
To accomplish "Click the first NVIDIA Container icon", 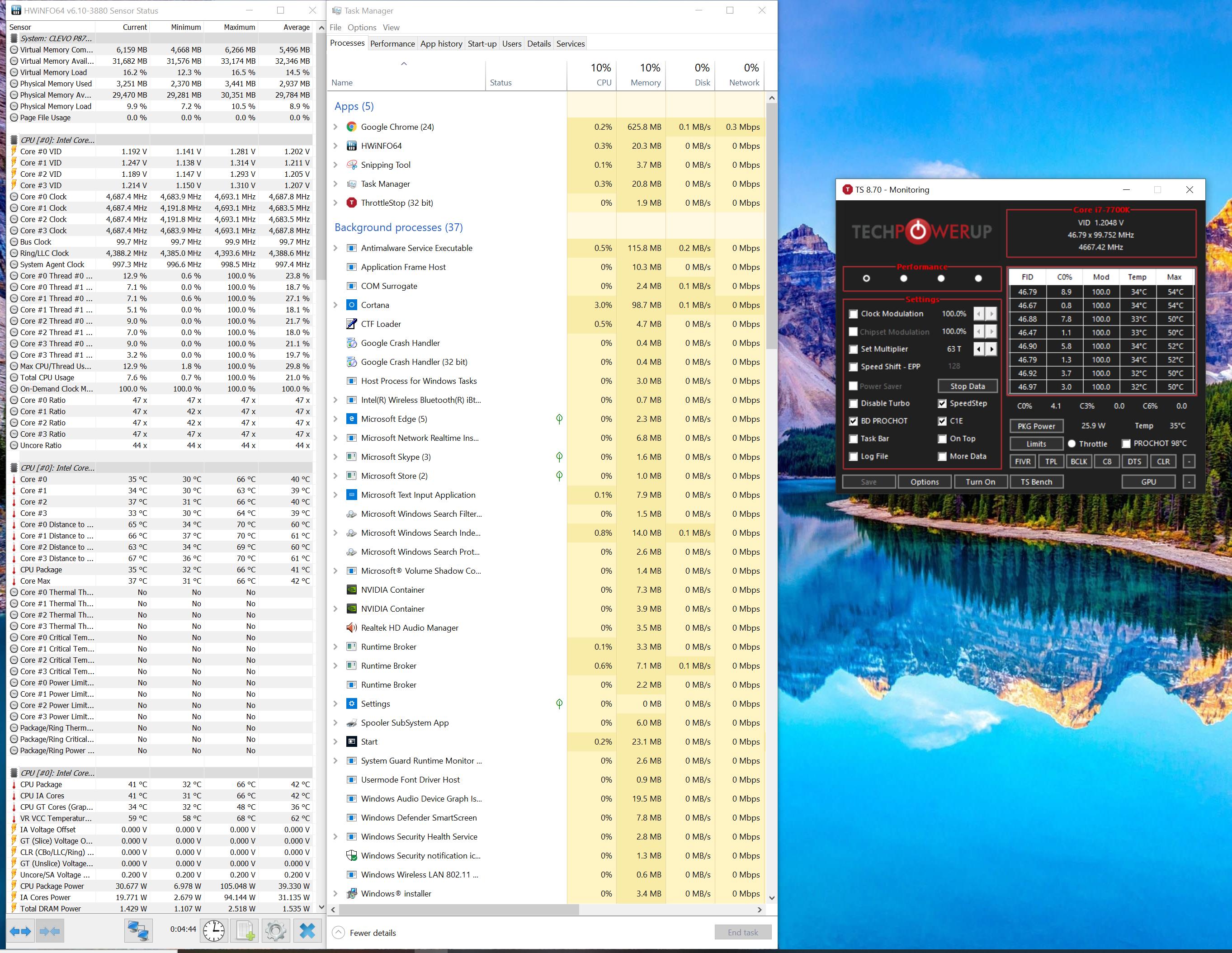I will [x=351, y=590].
